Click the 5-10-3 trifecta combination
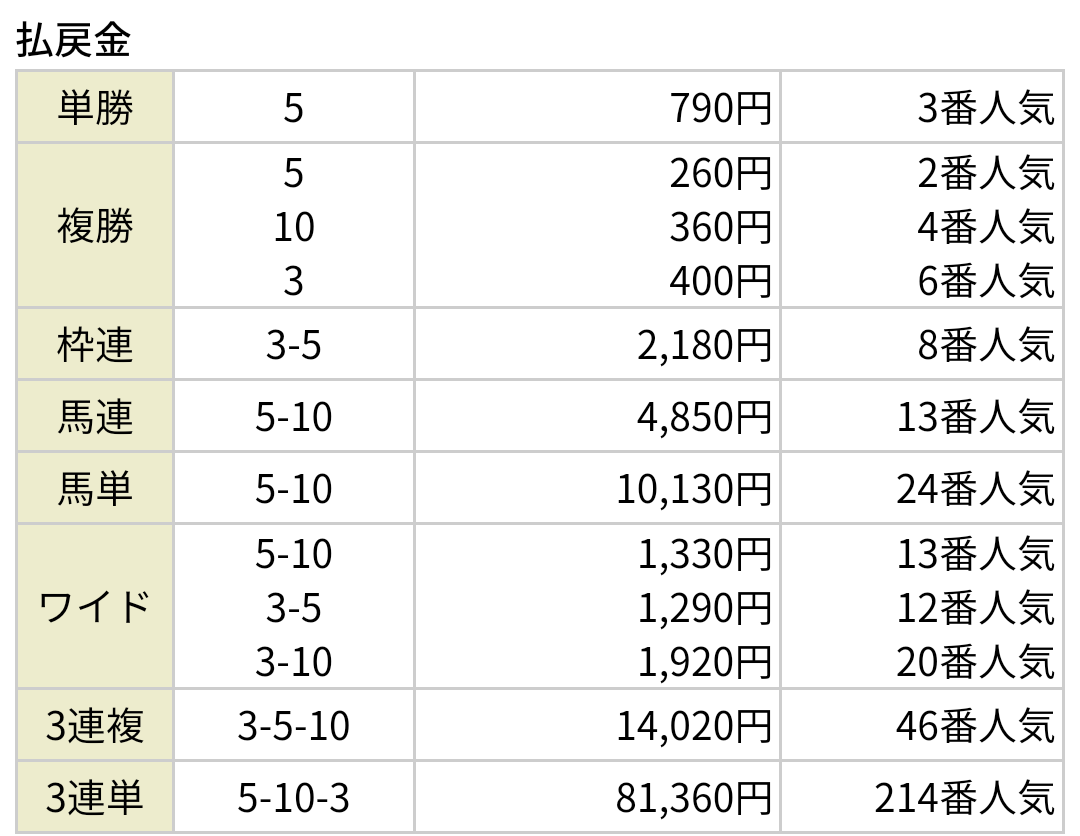1080x836 pixels. [x=293, y=798]
